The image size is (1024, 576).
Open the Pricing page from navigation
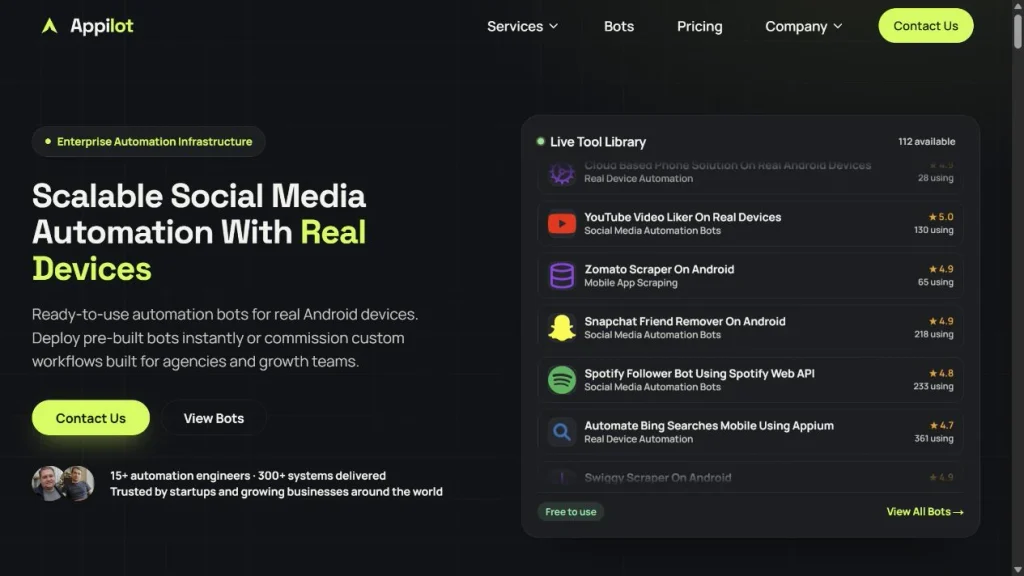tap(699, 26)
